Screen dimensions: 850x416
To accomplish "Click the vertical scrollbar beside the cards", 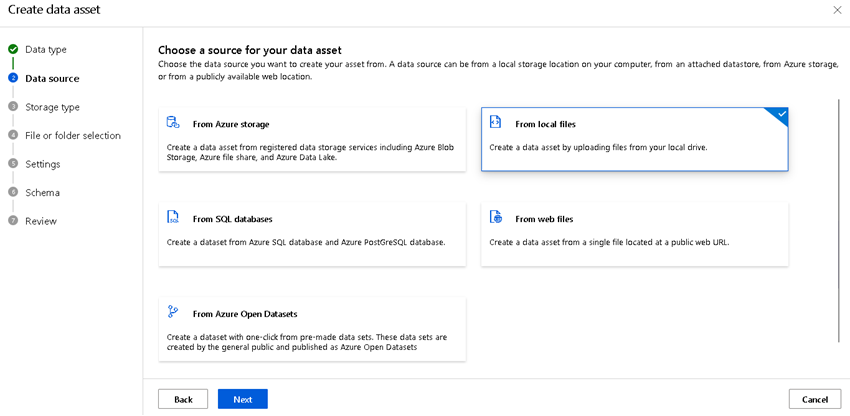I will (x=840, y=221).
